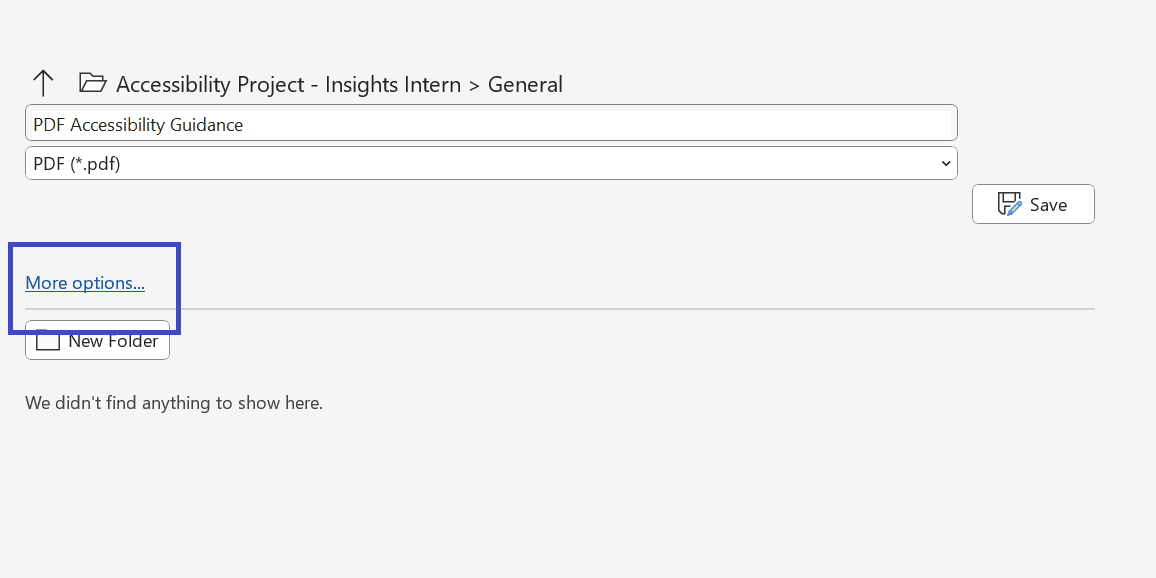Place cursor on Accessibility in file name
The height and width of the screenshot is (578, 1156).
115,125
